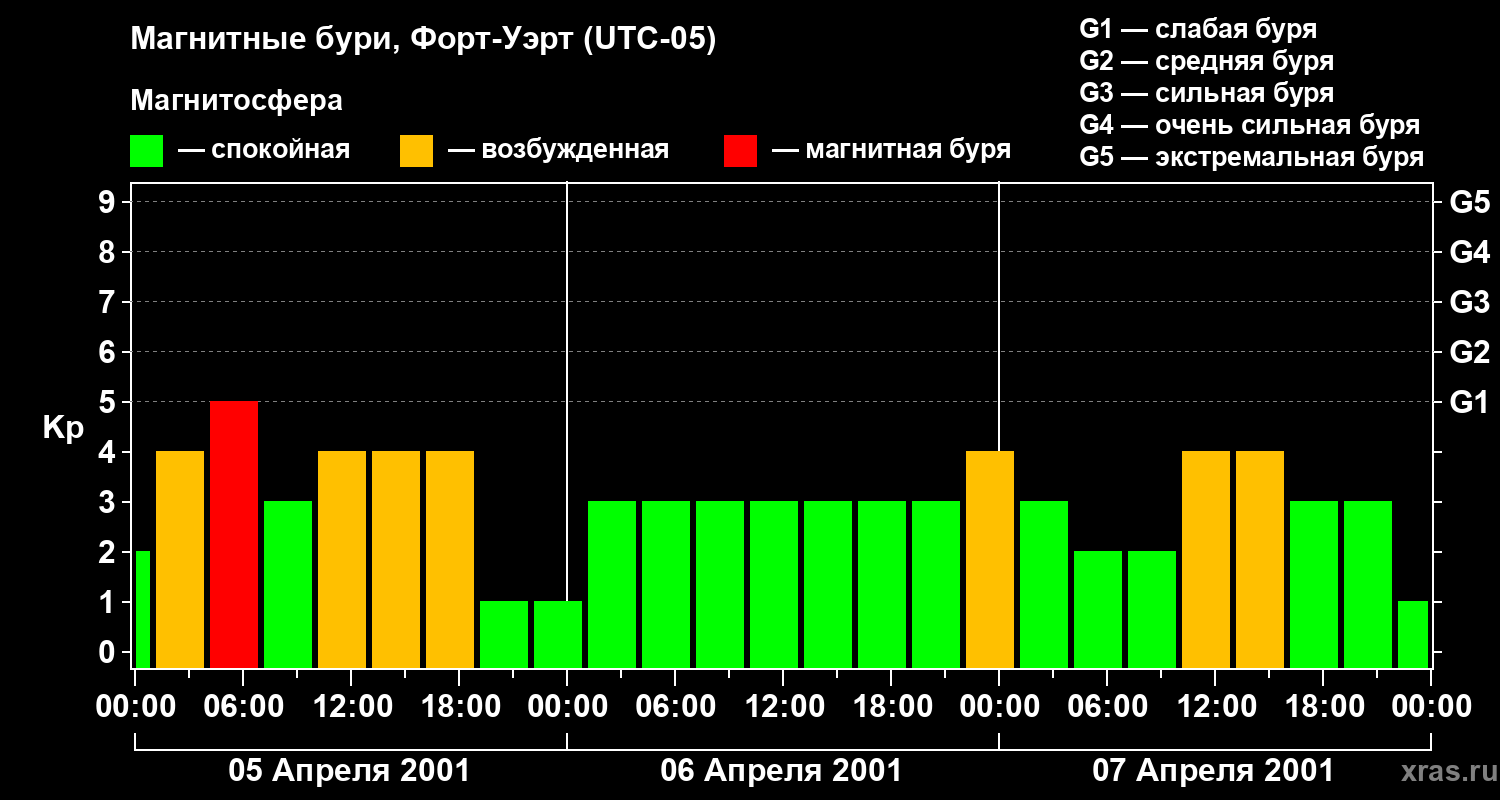Click the orange 'возбужденная' legend swatch
Image resolution: width=1500 pixels, height=800 pixels.
point(417,151)
